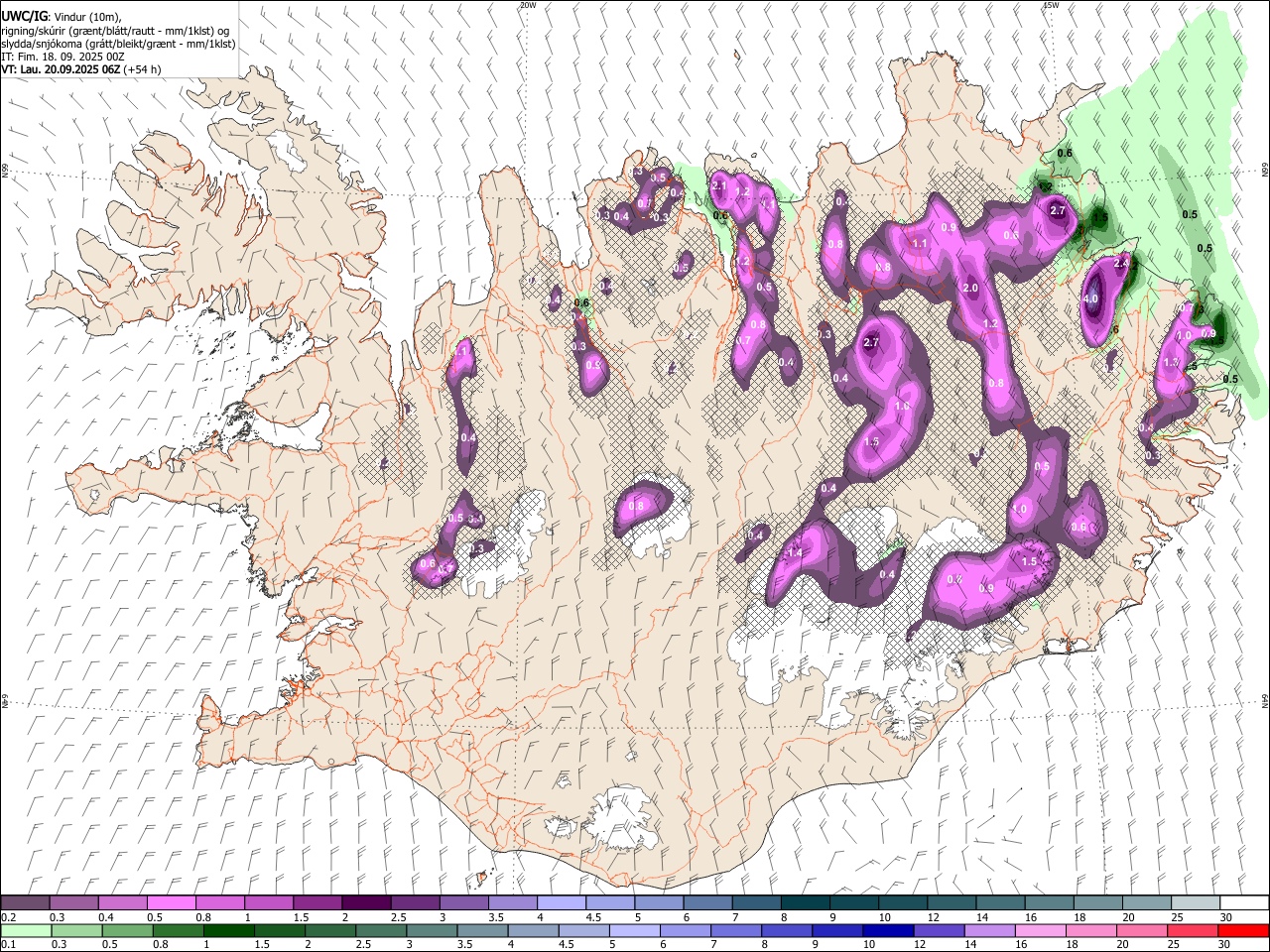Select the dark green rain swatch between 1 and 1.5
The width and height of the screenshot is (1270, 952).
click(x=228, y=930)
